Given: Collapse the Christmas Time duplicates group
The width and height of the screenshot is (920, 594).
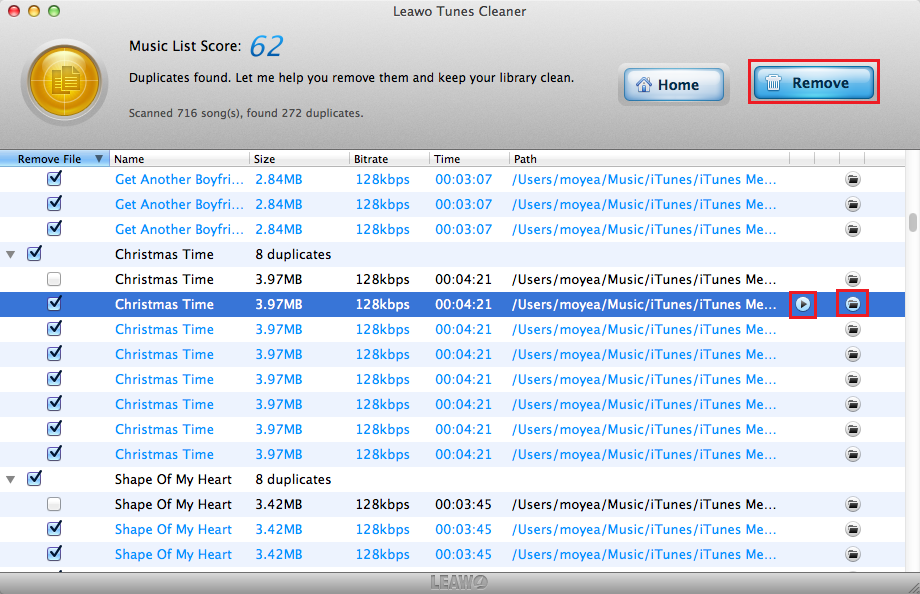Looking at the screenshot, I should coord(11,255).
